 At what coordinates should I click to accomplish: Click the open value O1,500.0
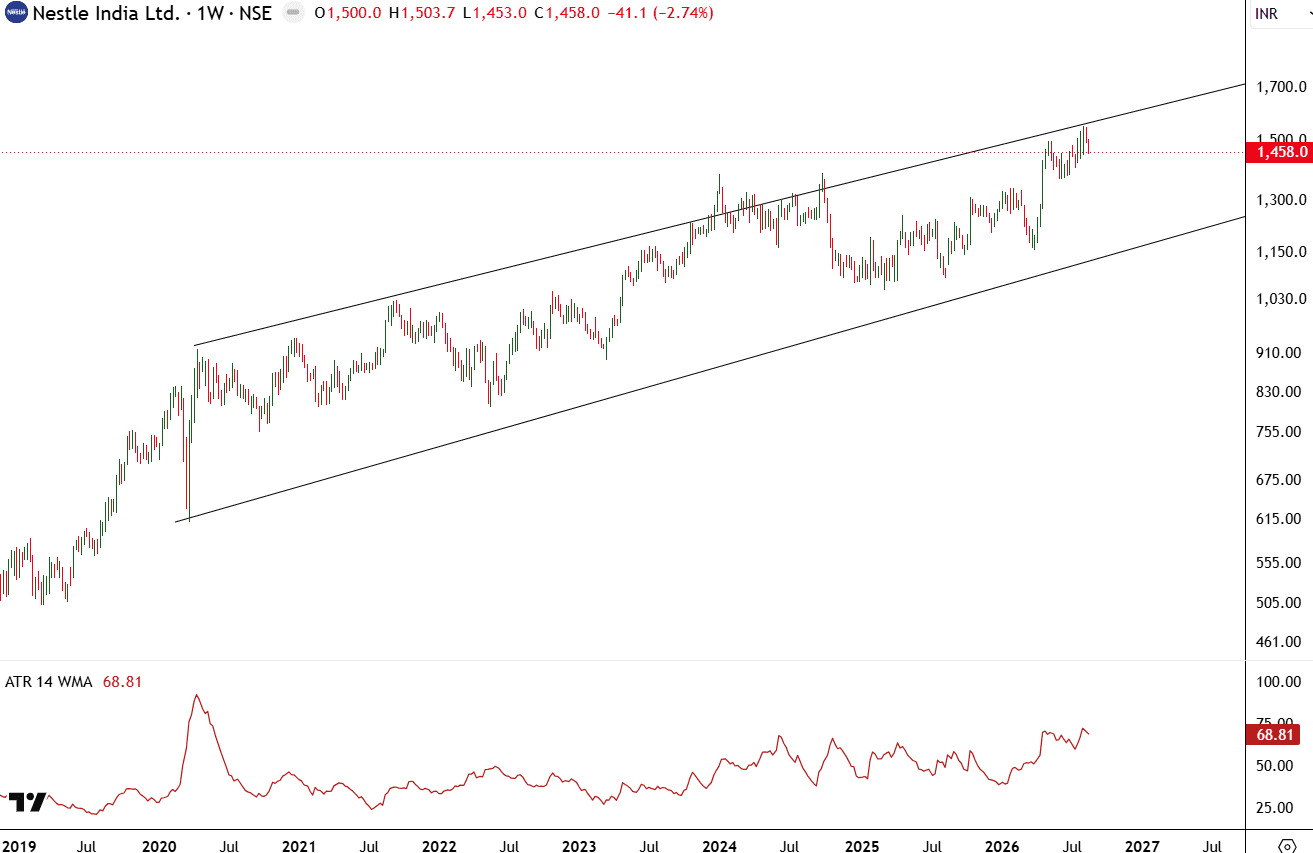[348, 13]
